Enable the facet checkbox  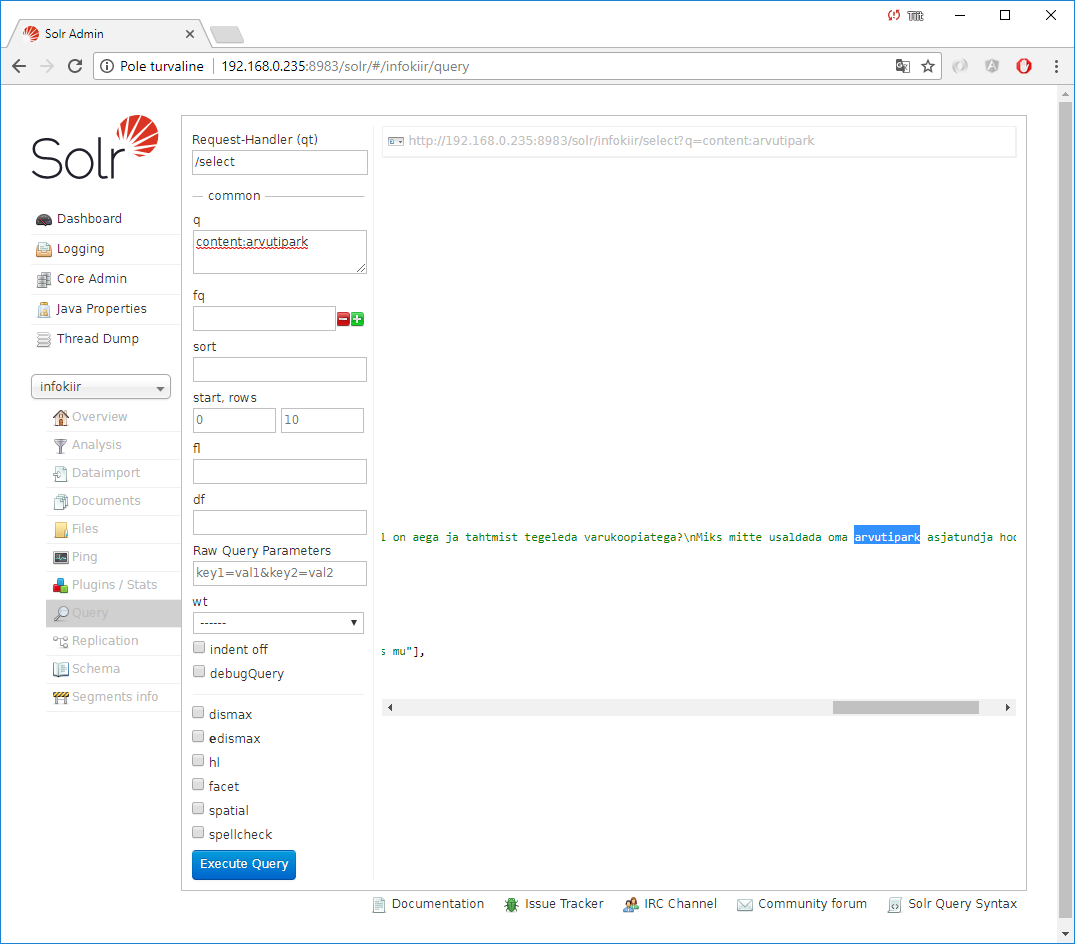[199, 786]
